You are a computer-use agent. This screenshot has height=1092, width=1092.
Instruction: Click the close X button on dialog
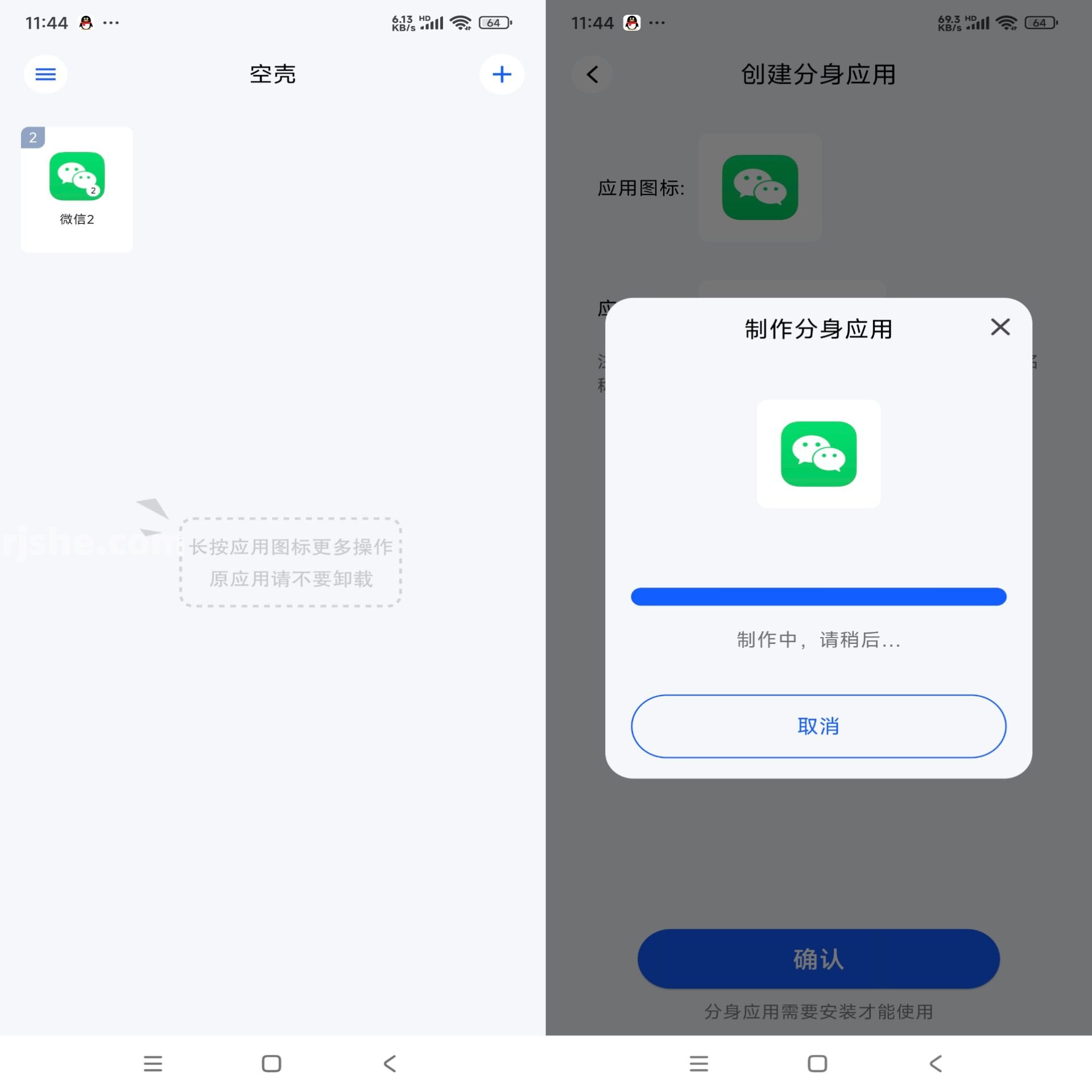[999, 326]
